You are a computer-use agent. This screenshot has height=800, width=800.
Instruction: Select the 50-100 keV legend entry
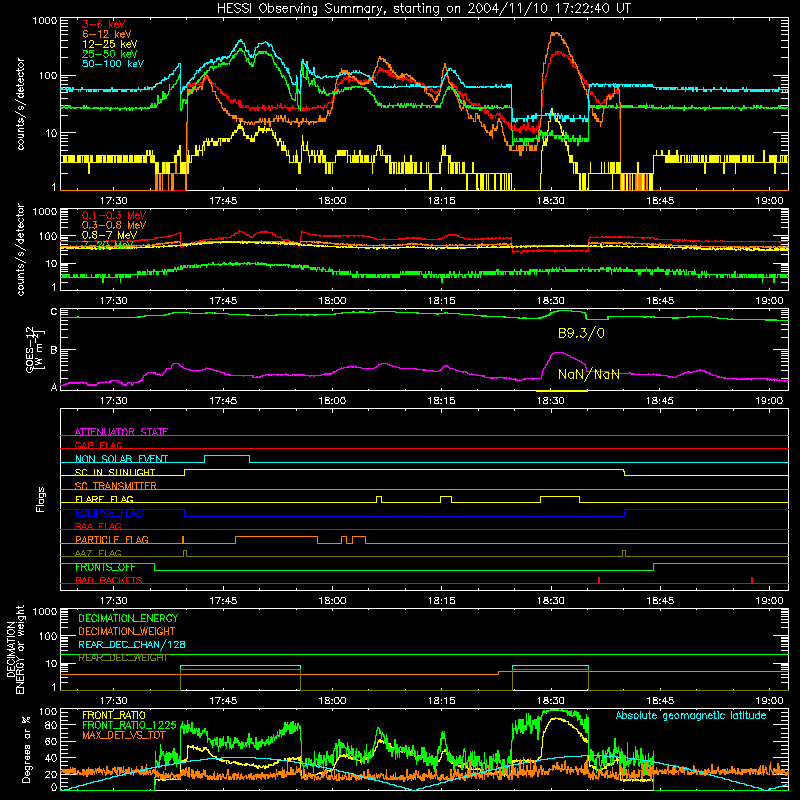pos(113,63)
